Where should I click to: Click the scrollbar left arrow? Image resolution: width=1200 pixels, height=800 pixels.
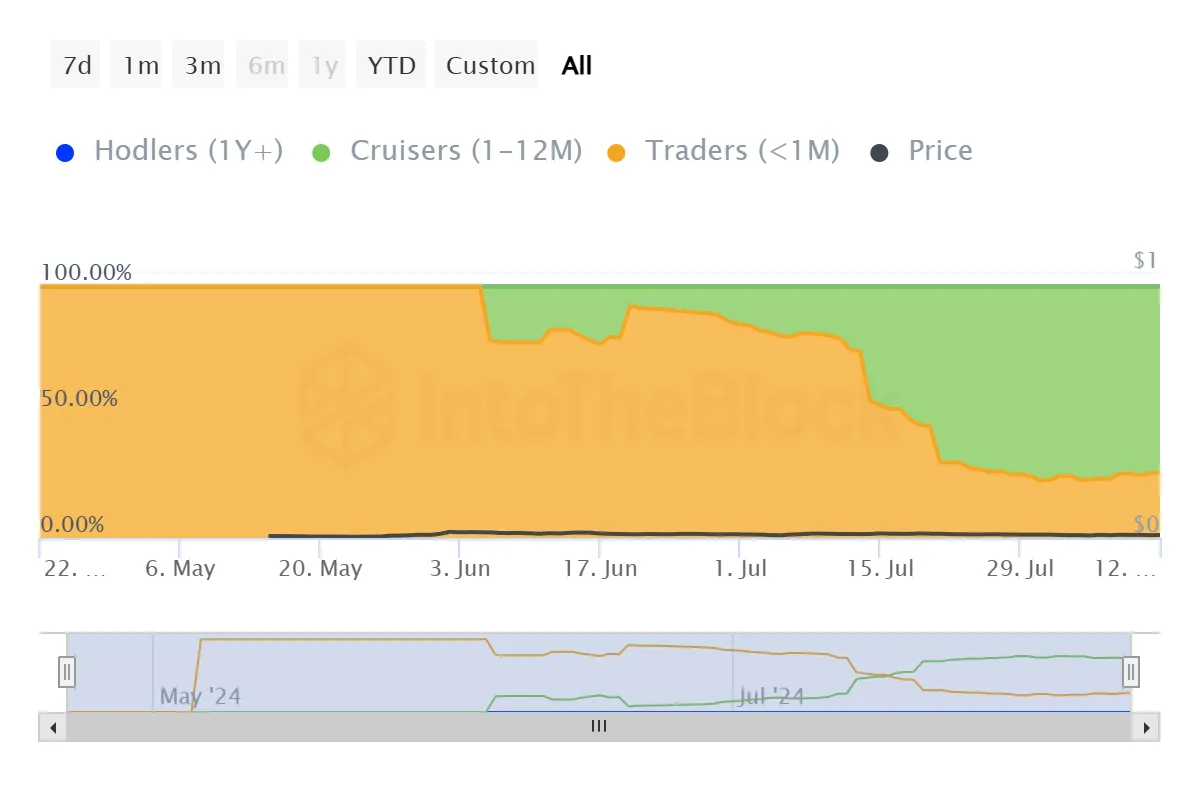click(x=53, y=727)
